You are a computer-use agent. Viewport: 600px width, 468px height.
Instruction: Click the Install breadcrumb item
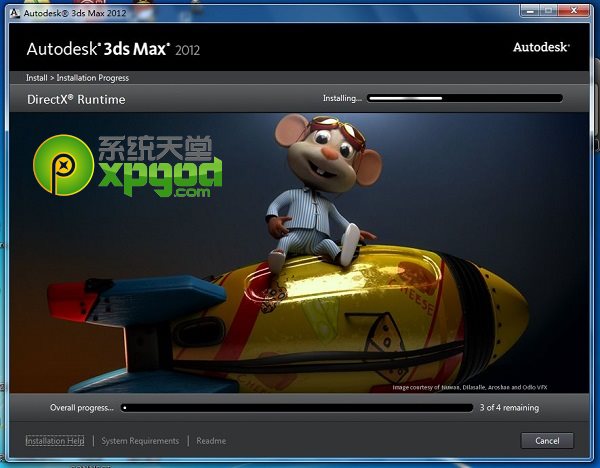[x=38, y=78]
